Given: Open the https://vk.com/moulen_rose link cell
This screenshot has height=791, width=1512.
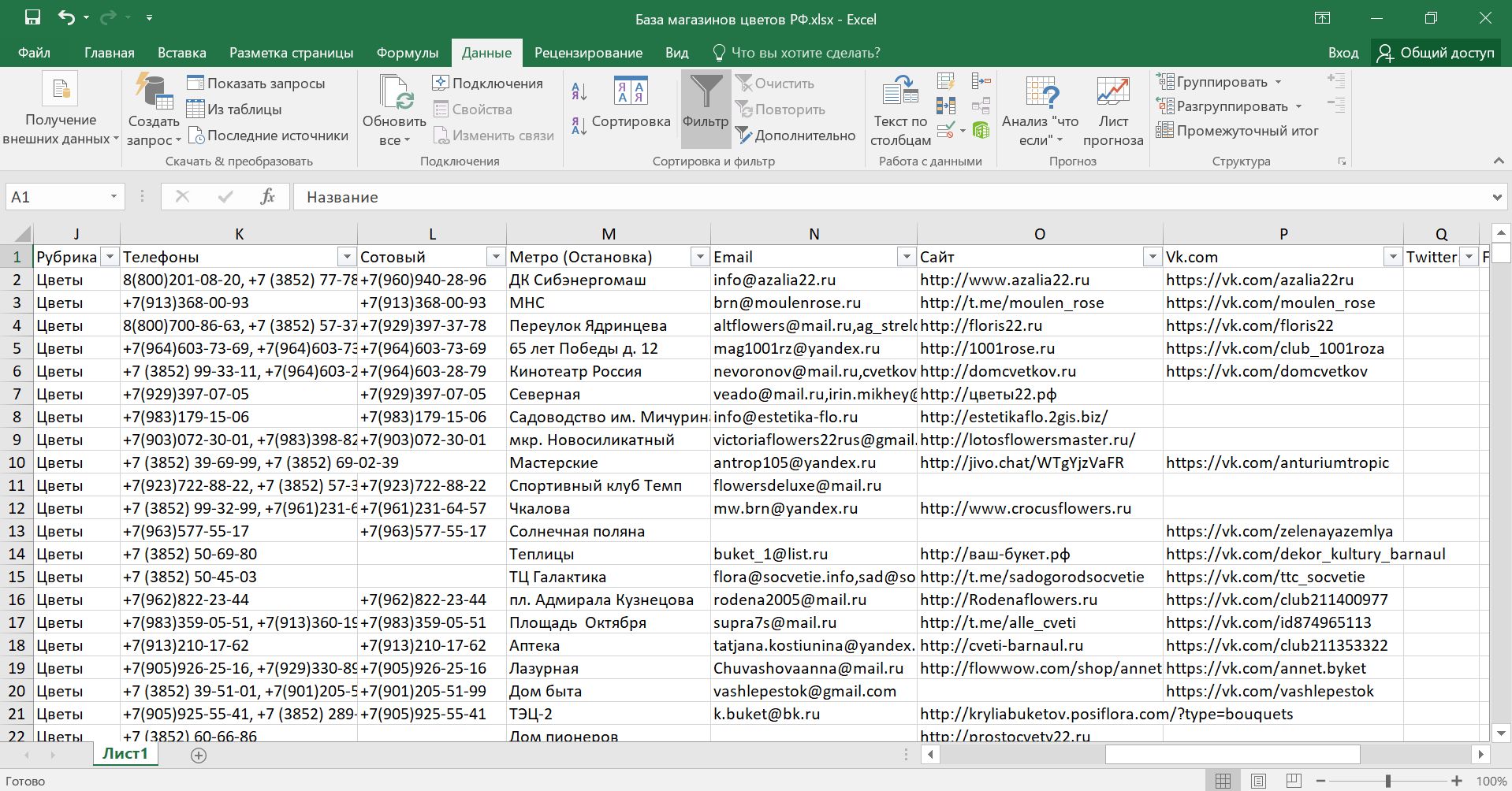Looking at the screenshot, I should pos(1270,303).
